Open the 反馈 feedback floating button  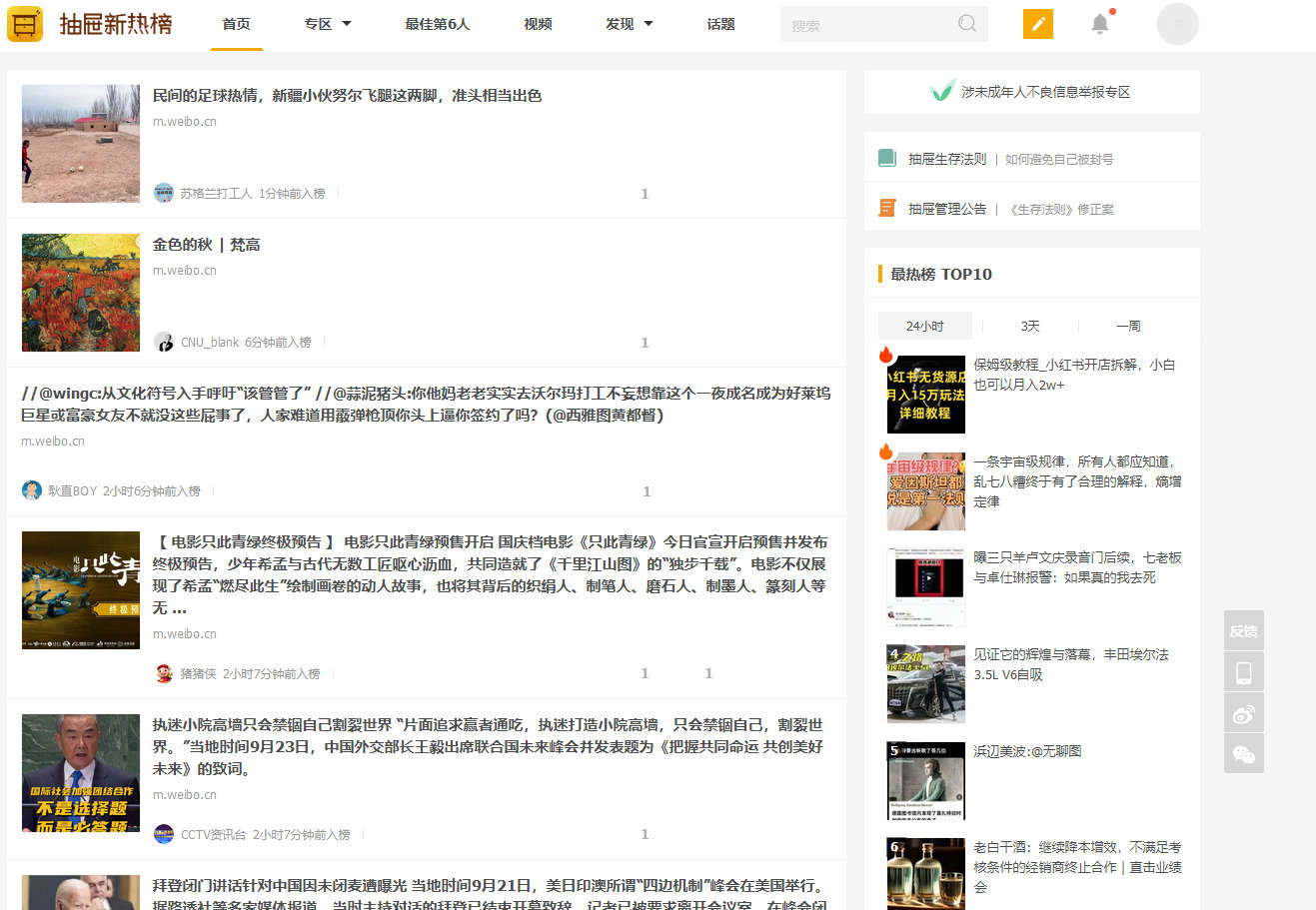[1243, 630]
